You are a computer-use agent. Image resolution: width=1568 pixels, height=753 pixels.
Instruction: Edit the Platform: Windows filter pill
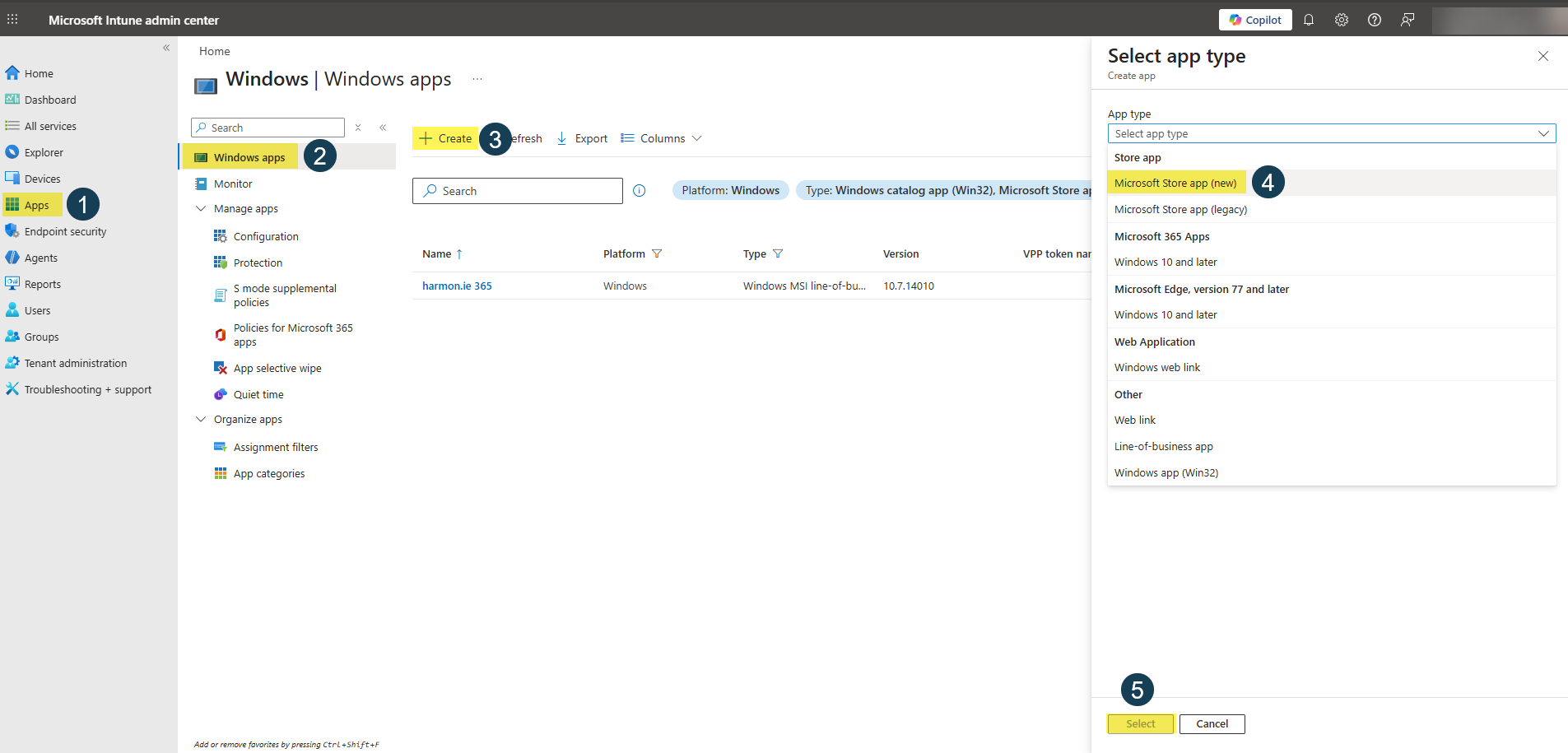click(x=730, y=190)
